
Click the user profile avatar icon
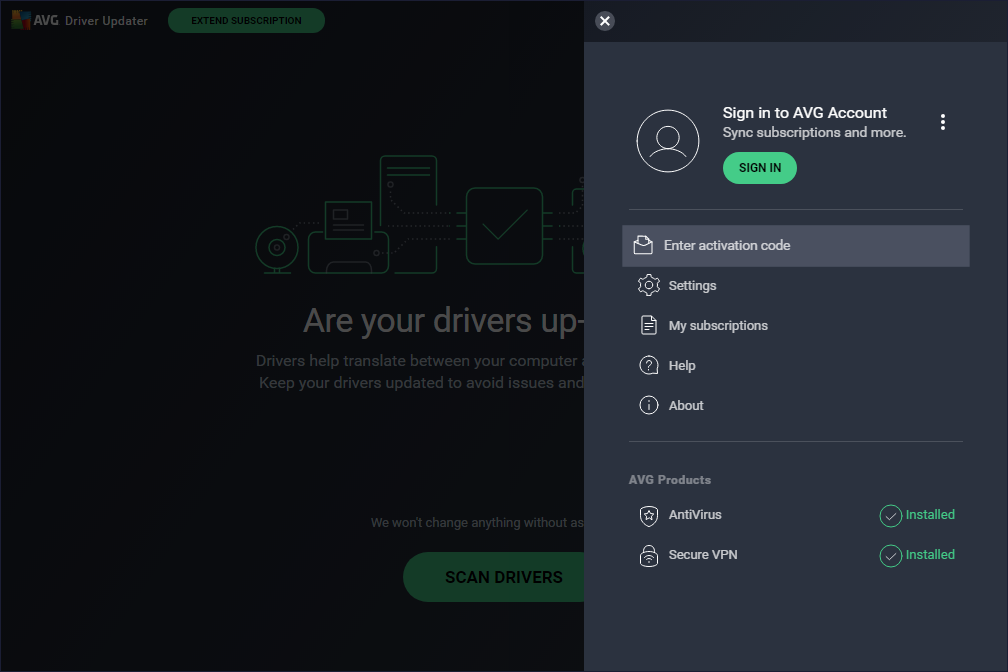click(667, 141)
